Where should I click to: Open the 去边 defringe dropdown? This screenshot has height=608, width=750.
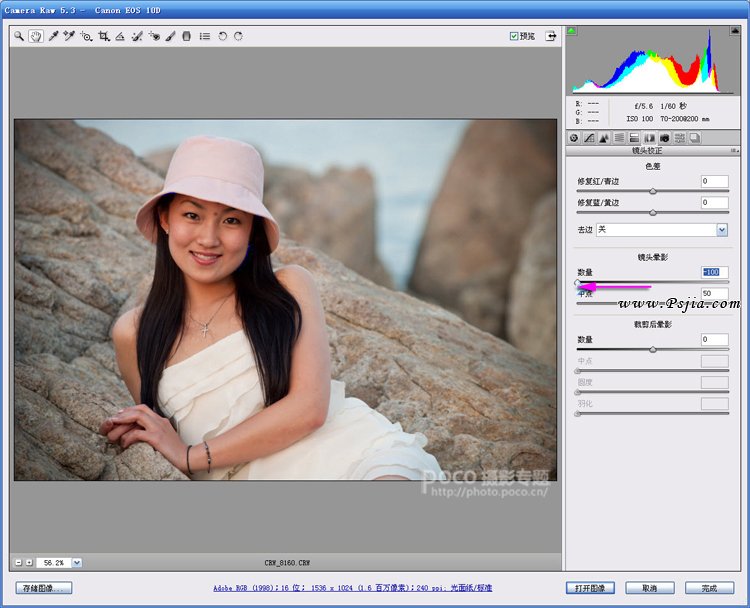pos(722,230)
